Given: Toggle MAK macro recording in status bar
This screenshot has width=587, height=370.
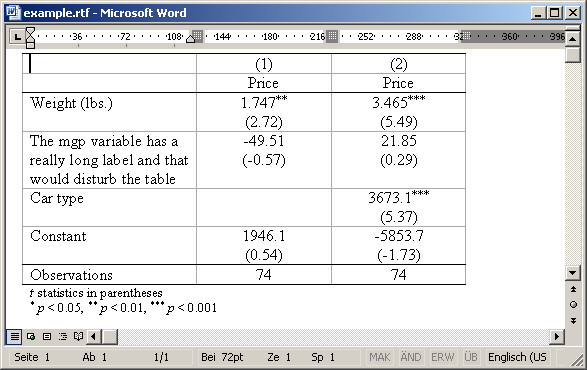Looking at the screenshot, I should click(380, 357).
